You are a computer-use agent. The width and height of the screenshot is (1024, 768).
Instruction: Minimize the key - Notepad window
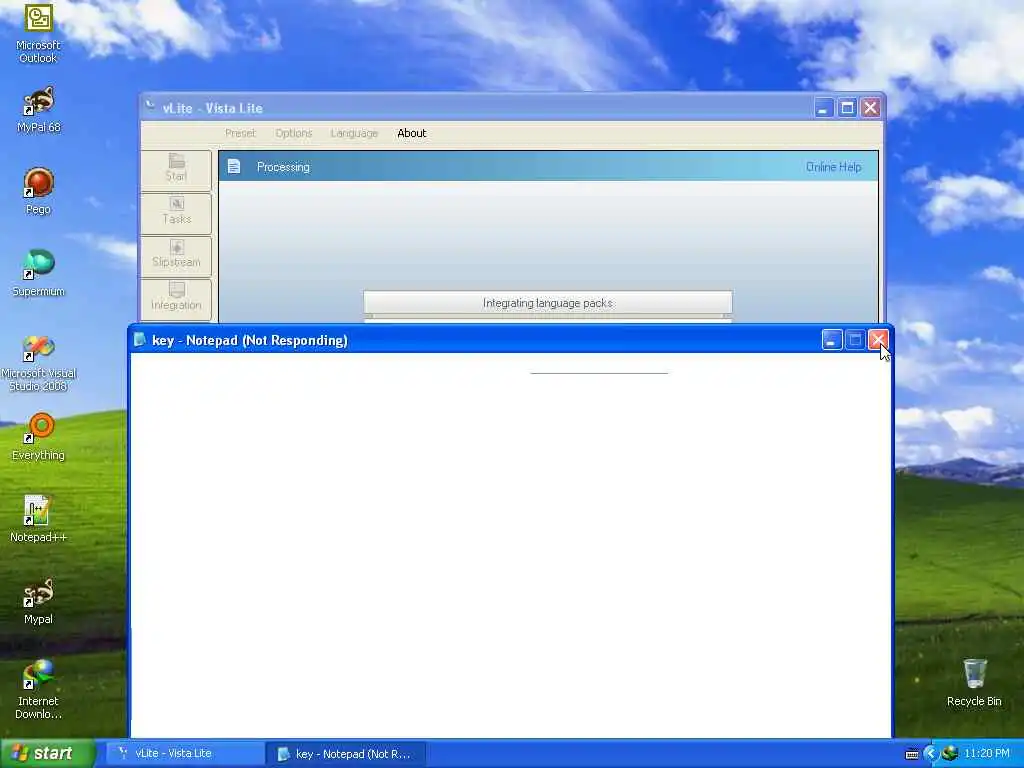831,340
